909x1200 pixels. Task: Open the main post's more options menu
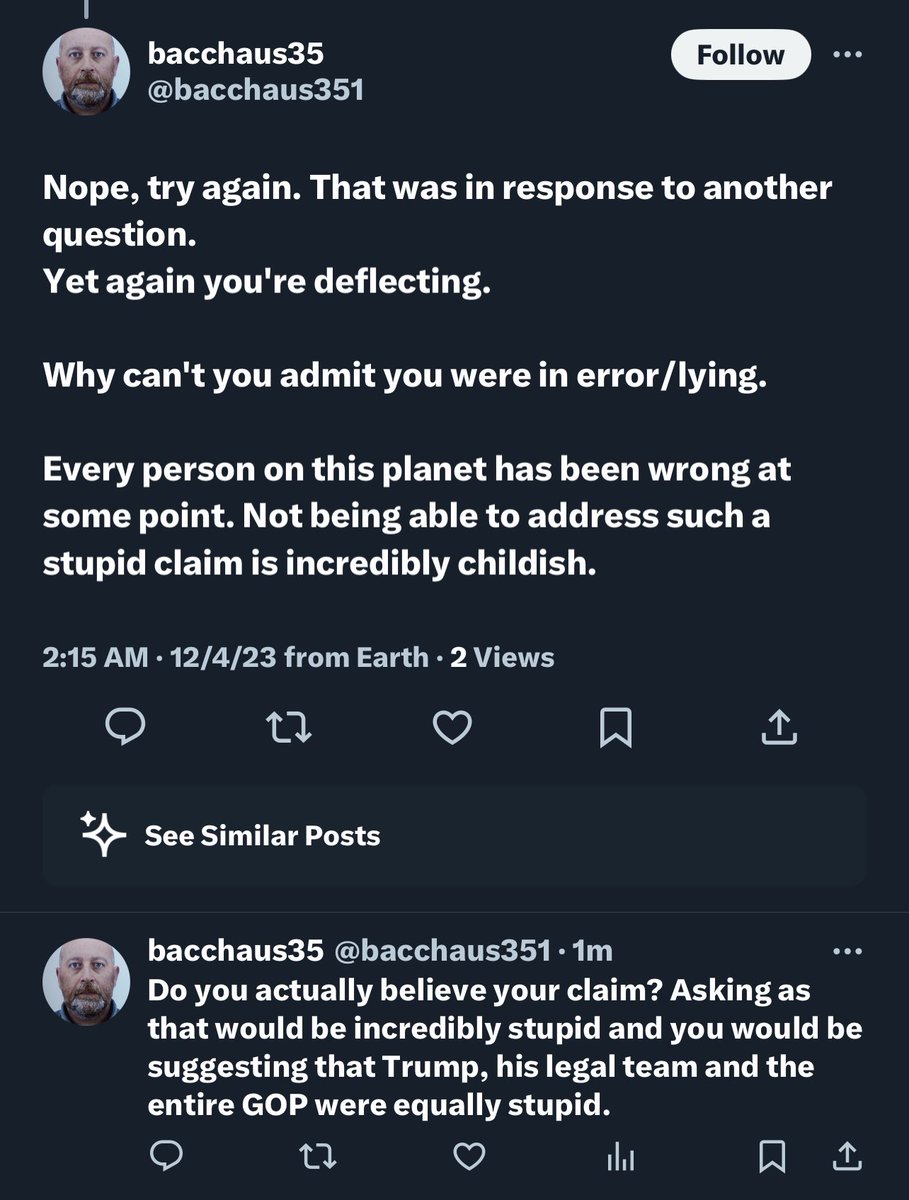click(847, 56)
